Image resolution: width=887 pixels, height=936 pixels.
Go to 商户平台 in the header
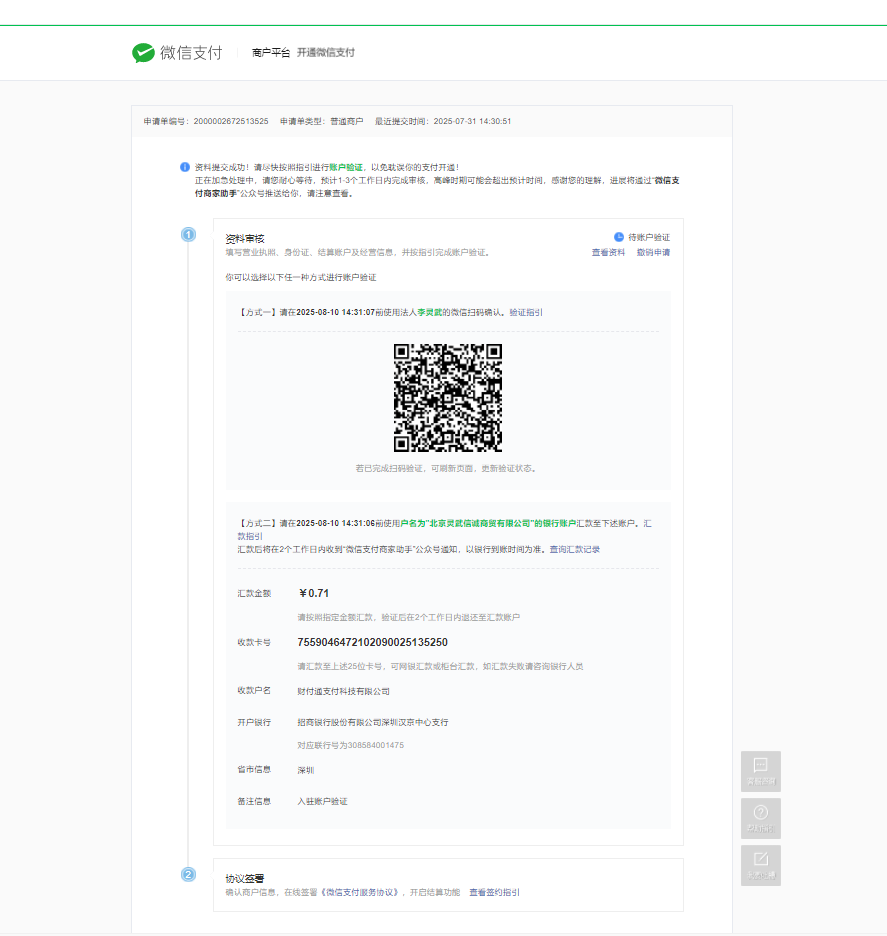click(x=270, y=53)
